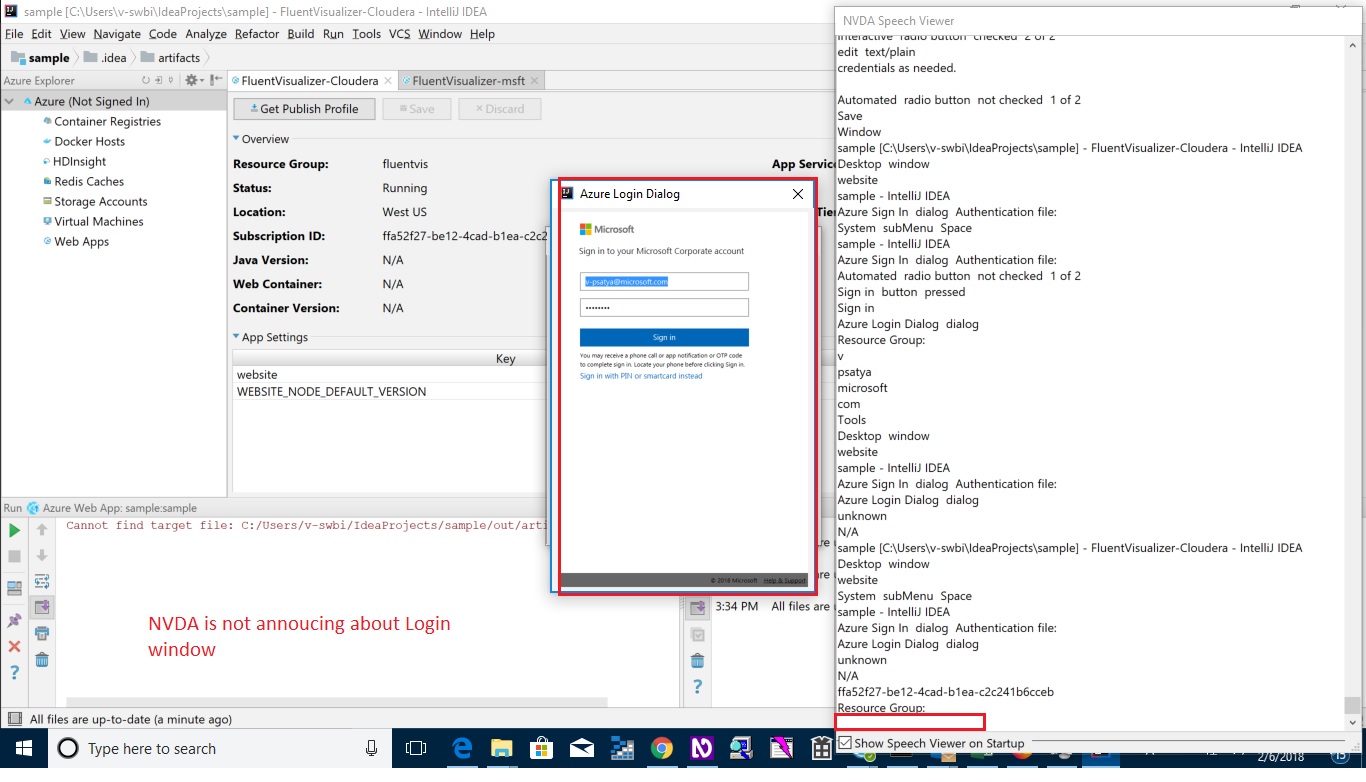
Task: Toggle soft-wrap in the console toolbar
Action: click(x=40, y=583)
